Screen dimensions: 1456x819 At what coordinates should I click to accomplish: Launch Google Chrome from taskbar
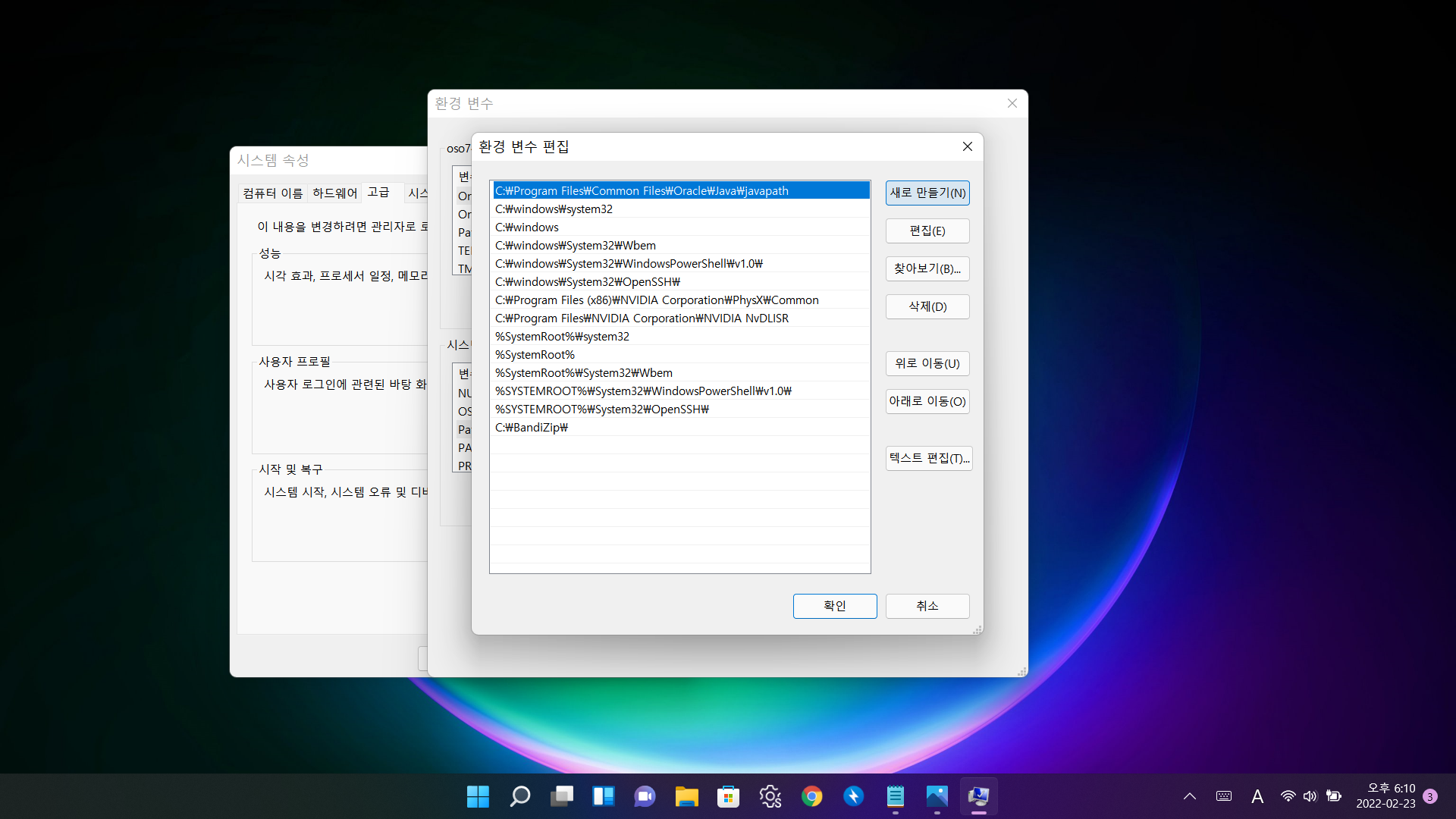coord(811,796)
